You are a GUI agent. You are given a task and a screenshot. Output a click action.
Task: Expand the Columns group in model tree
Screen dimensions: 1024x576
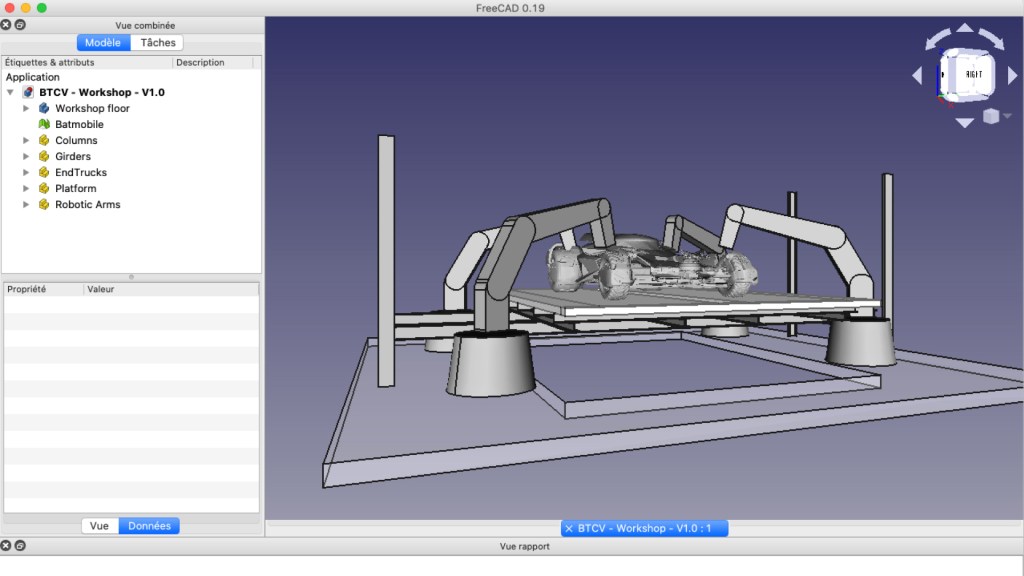pyautogui.click(x=27, y=140)
